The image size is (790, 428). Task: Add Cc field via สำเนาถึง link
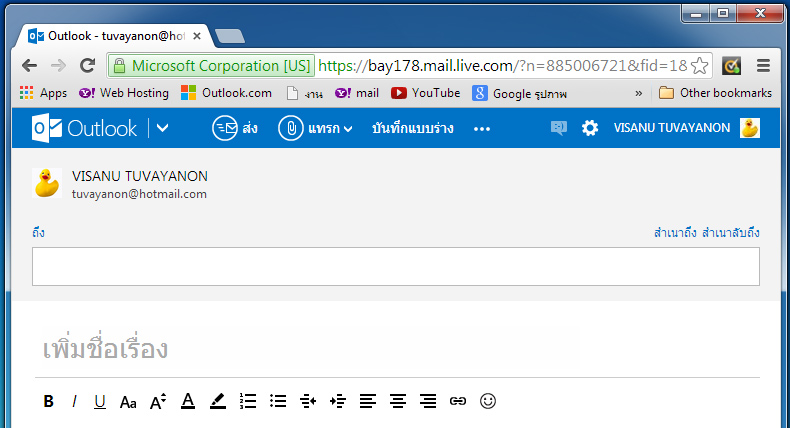tap(675, 233)
